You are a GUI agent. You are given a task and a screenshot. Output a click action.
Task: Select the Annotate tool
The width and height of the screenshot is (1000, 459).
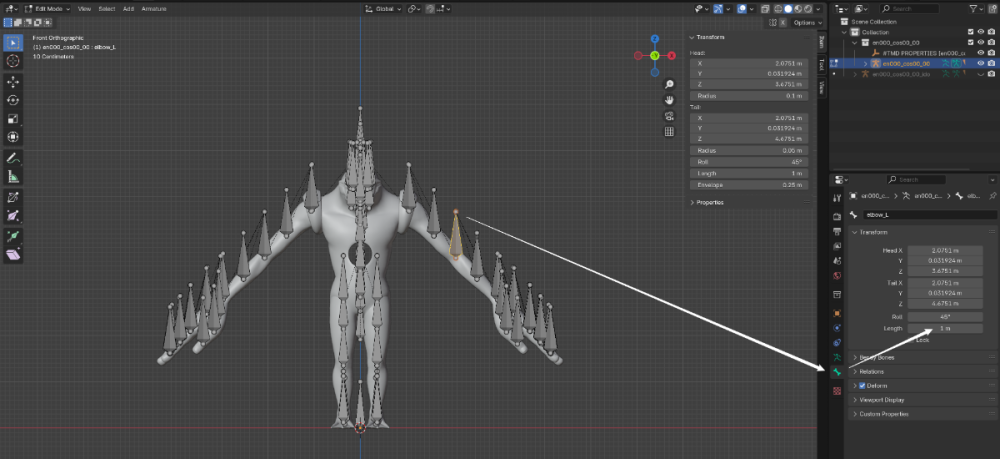13,157
